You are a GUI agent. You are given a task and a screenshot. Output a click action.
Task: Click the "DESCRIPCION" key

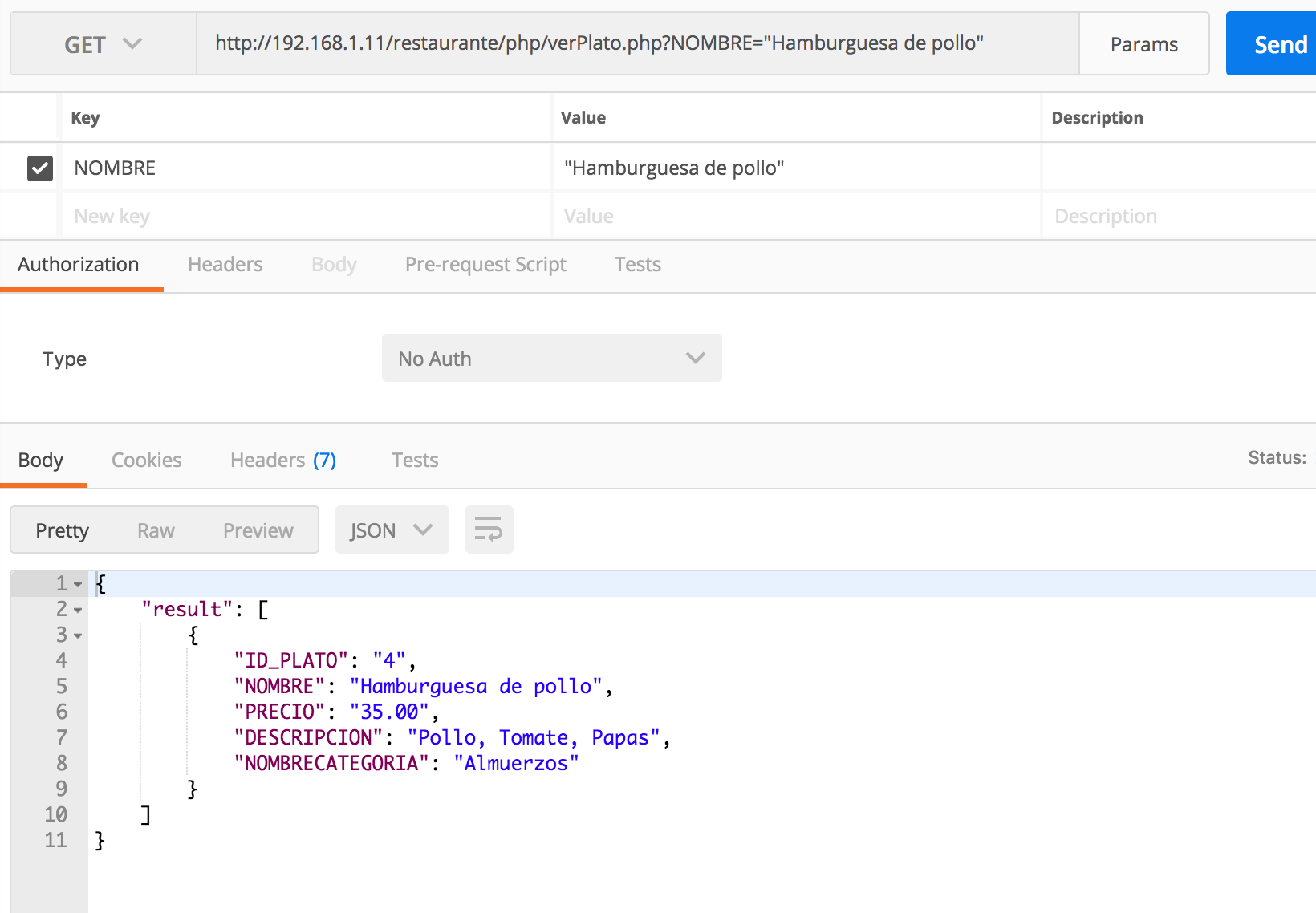(x=308, y=737)
